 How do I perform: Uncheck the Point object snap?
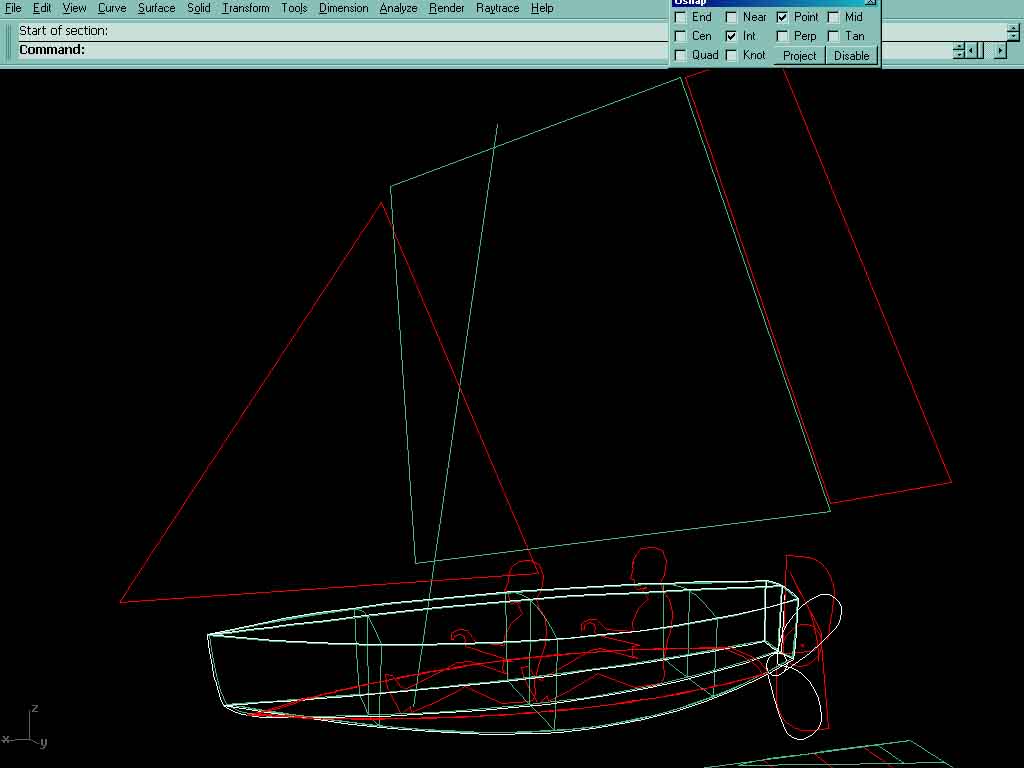coord(782,17)
